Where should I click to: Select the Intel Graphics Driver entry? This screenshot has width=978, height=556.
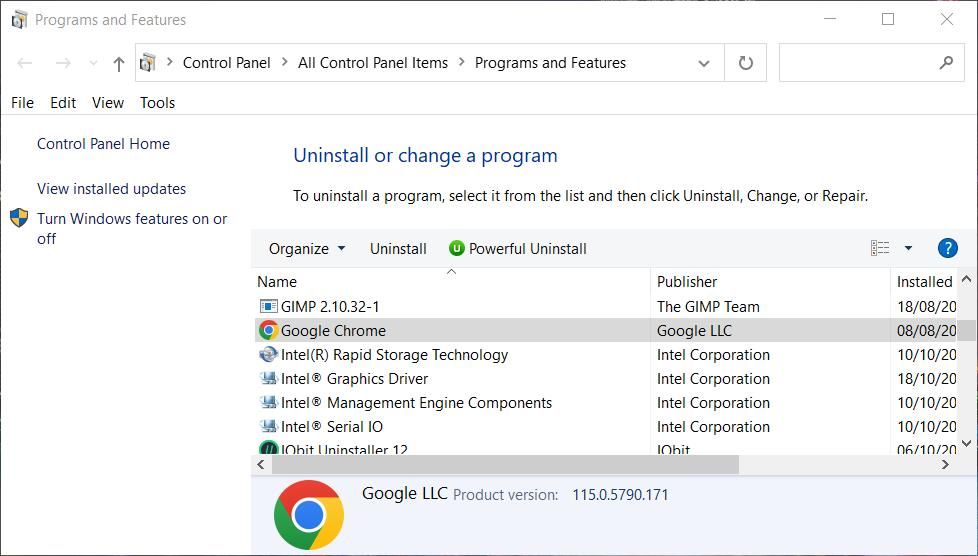click(x=354, y=379)
